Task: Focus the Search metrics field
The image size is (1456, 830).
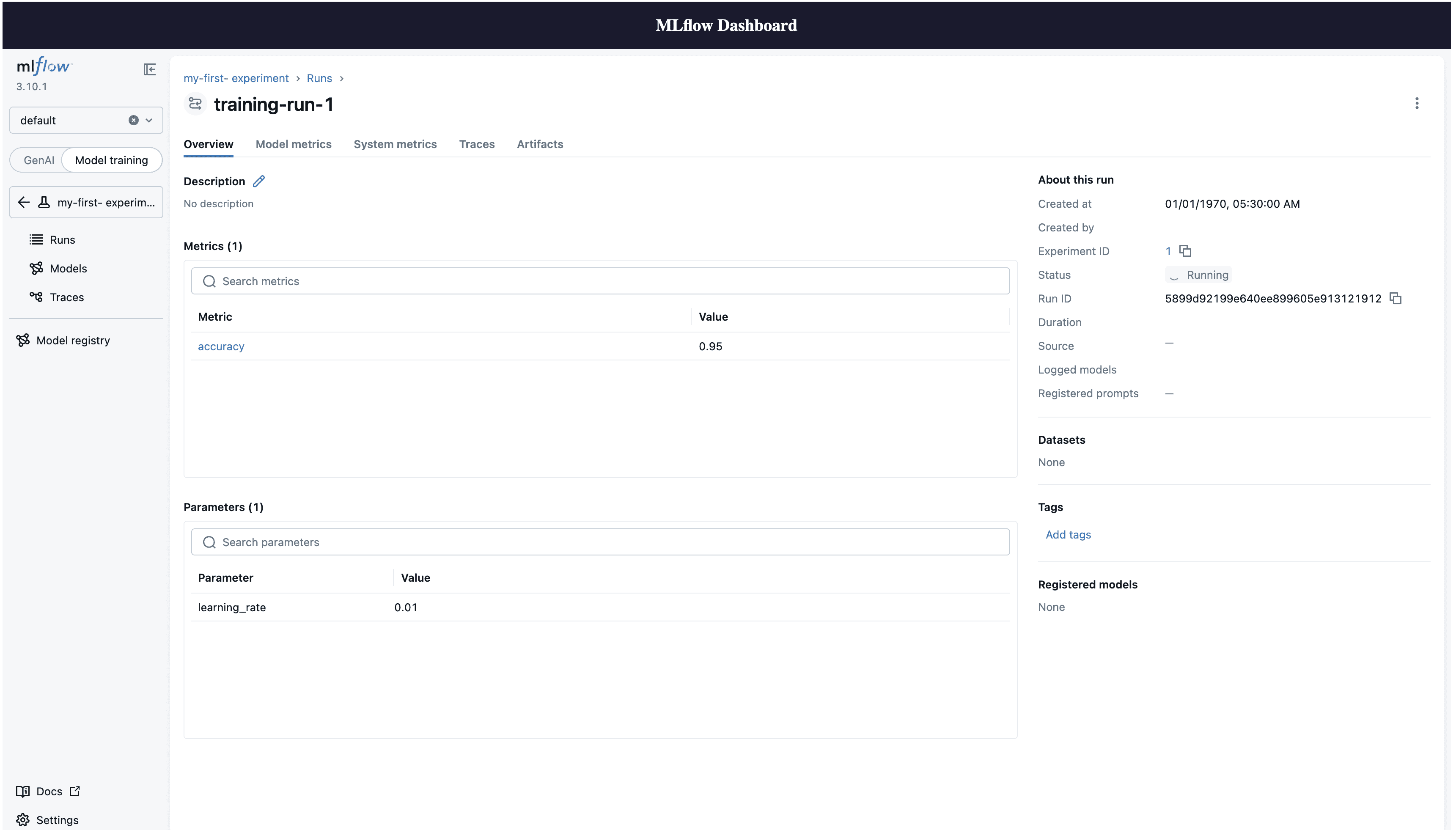Action: click(600, 281)
